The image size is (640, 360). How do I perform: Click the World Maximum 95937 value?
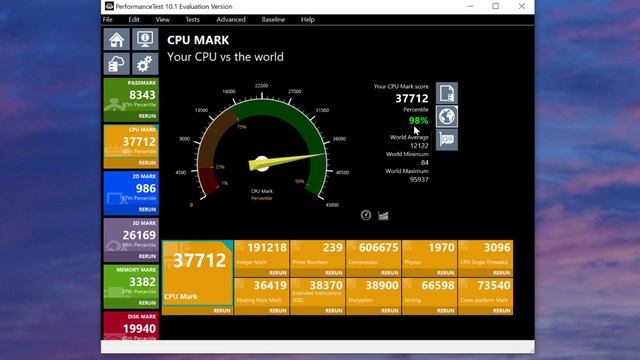[419, 179]
